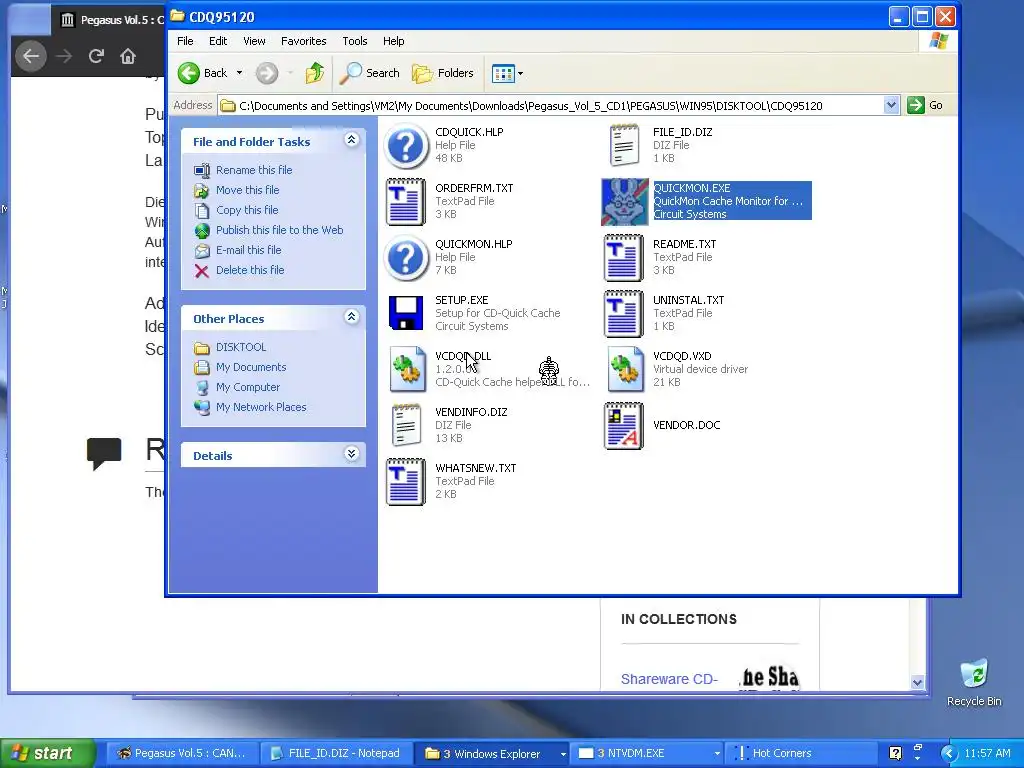The image size is (1024, 768).
Task: Open Back button history dropdown arrow
Action: click(240, 73)
